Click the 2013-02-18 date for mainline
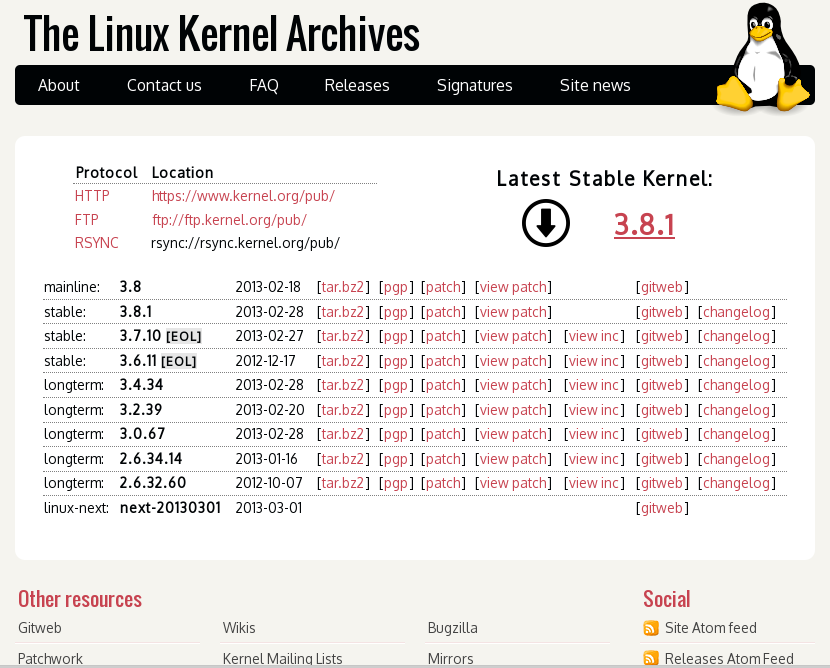Viewport: 830px width, 668px height. [268, 287]
